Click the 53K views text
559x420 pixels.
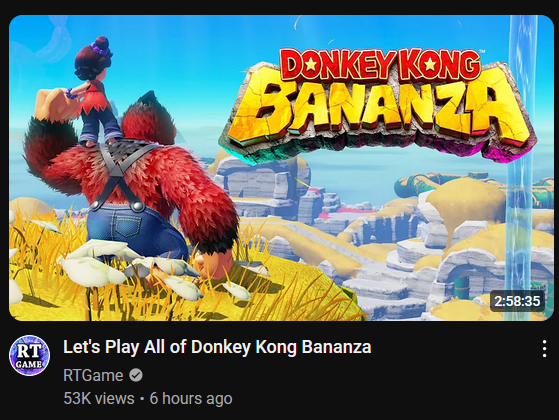99,399
